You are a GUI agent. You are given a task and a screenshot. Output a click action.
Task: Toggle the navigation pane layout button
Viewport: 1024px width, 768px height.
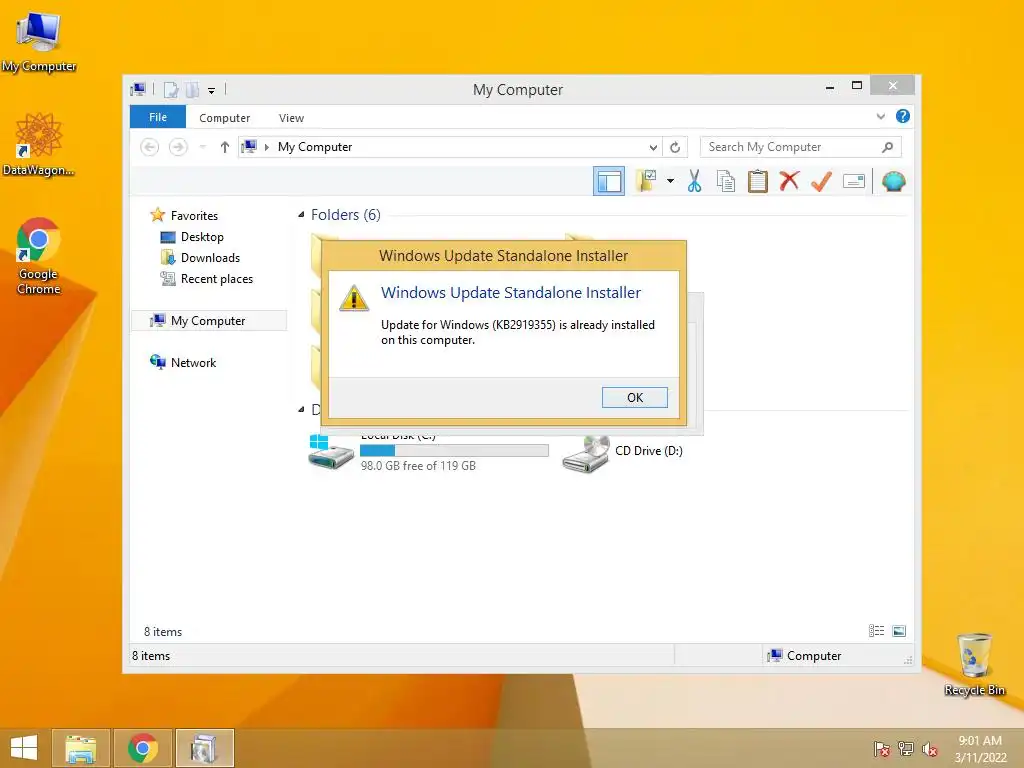[x=609, y=181]
